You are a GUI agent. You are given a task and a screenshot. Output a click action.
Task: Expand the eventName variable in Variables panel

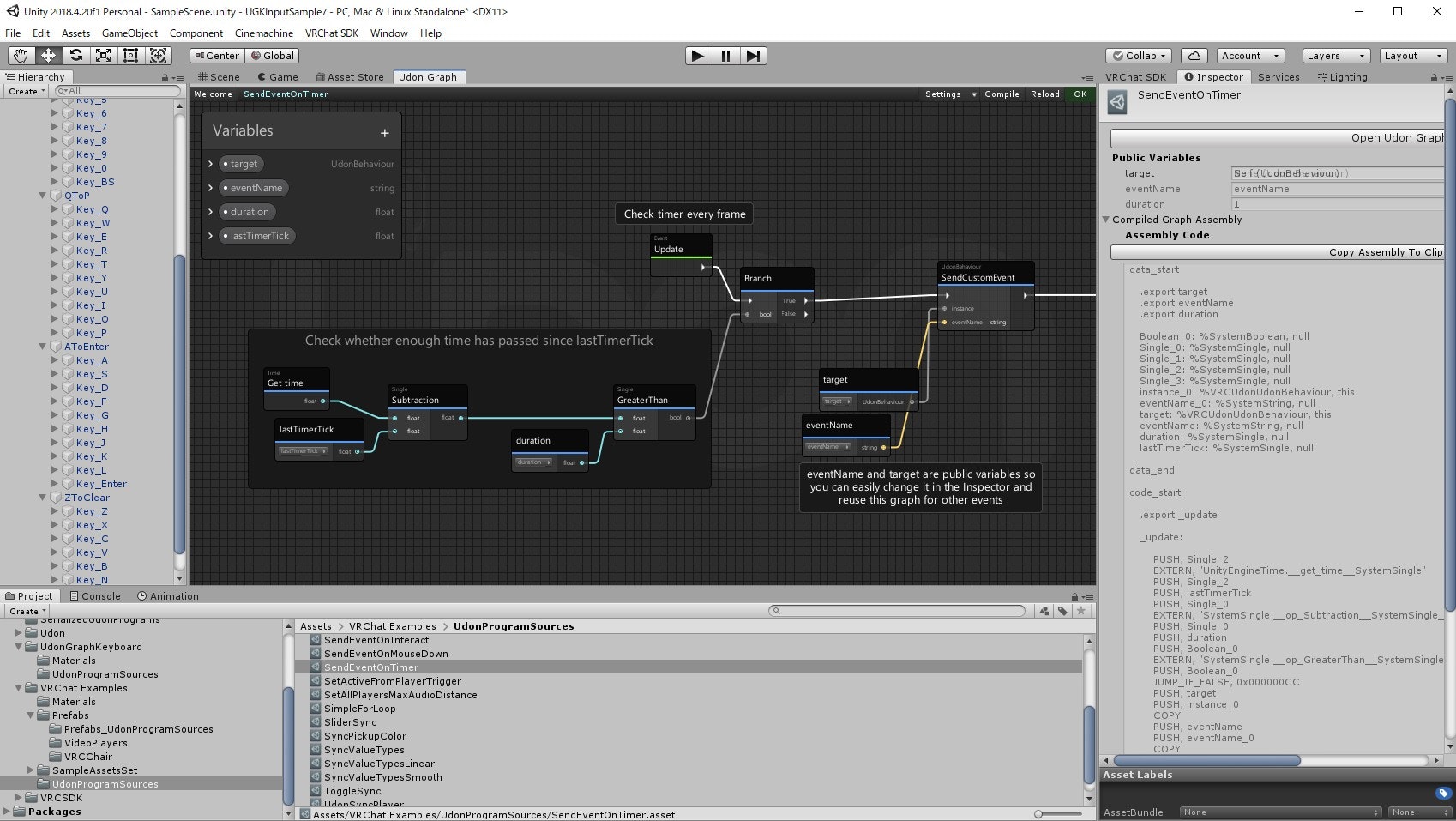pos(211,188)
